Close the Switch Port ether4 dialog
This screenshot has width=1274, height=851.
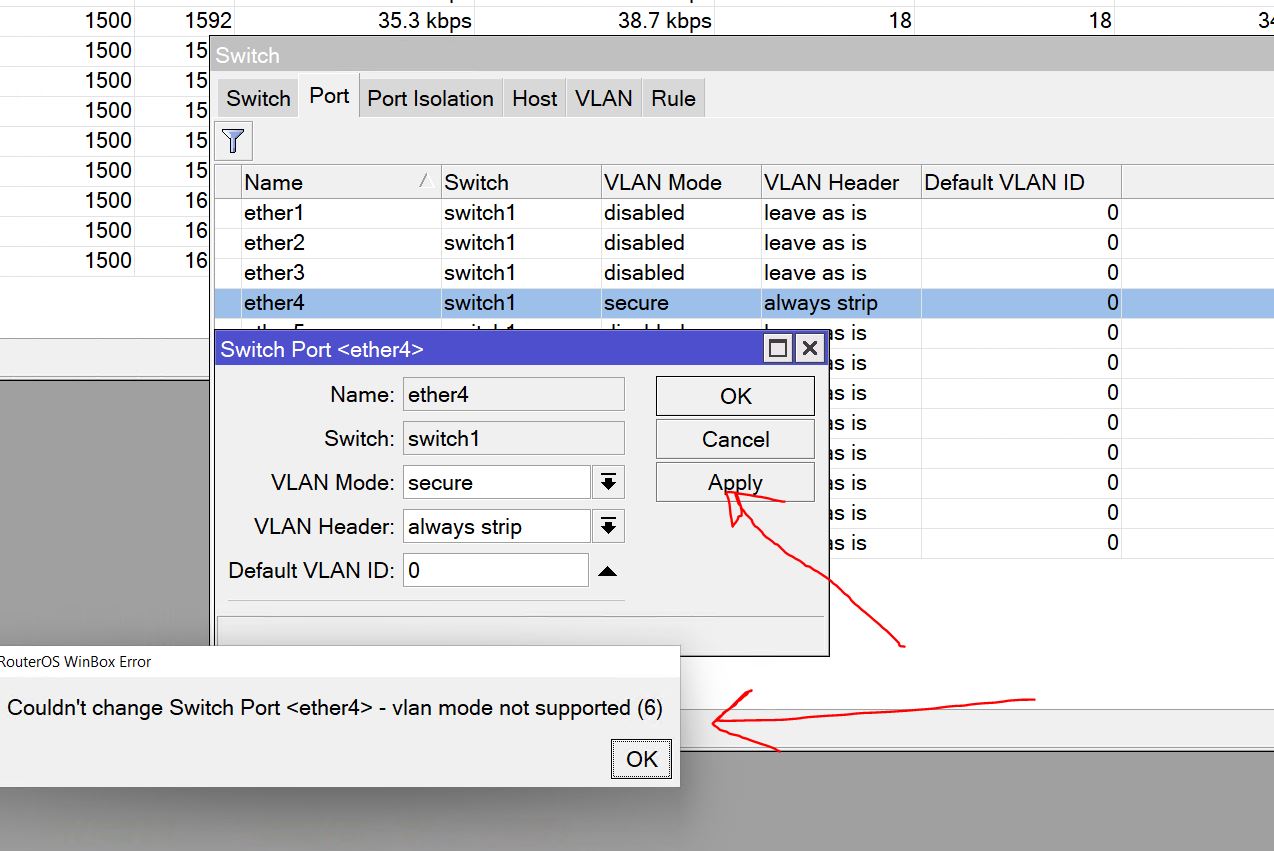(x=810, y=348)
